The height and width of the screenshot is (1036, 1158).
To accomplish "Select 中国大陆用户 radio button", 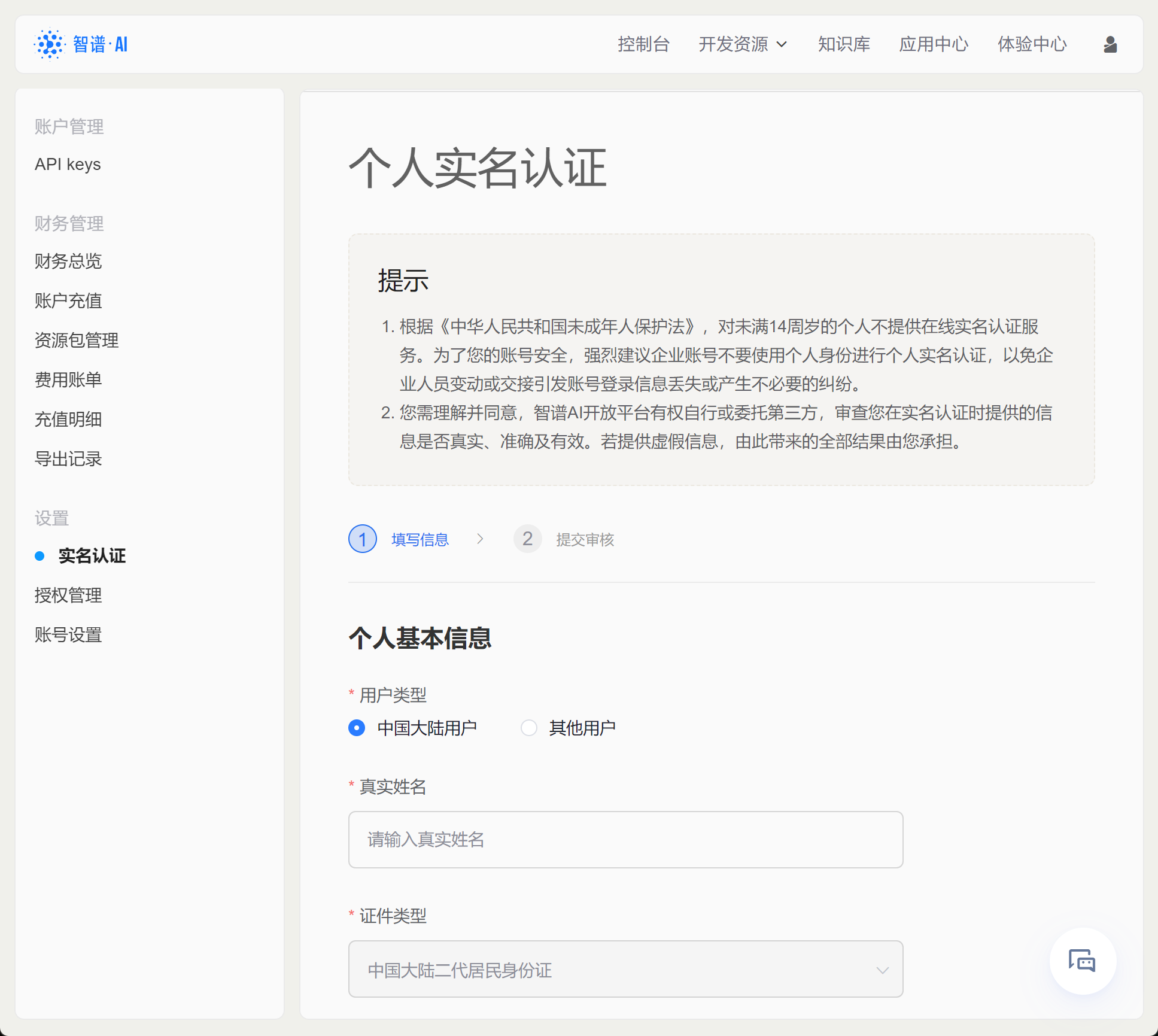I will pos(357,728).
